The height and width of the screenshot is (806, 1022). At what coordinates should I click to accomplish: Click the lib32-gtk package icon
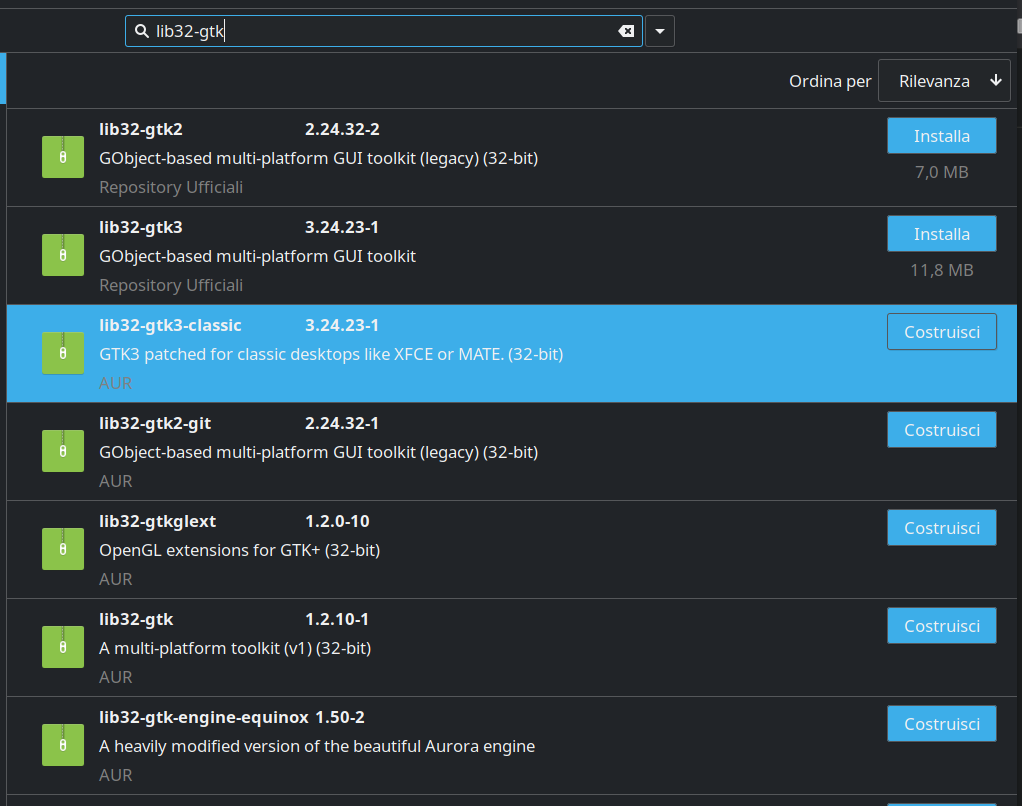click(62, 647)
